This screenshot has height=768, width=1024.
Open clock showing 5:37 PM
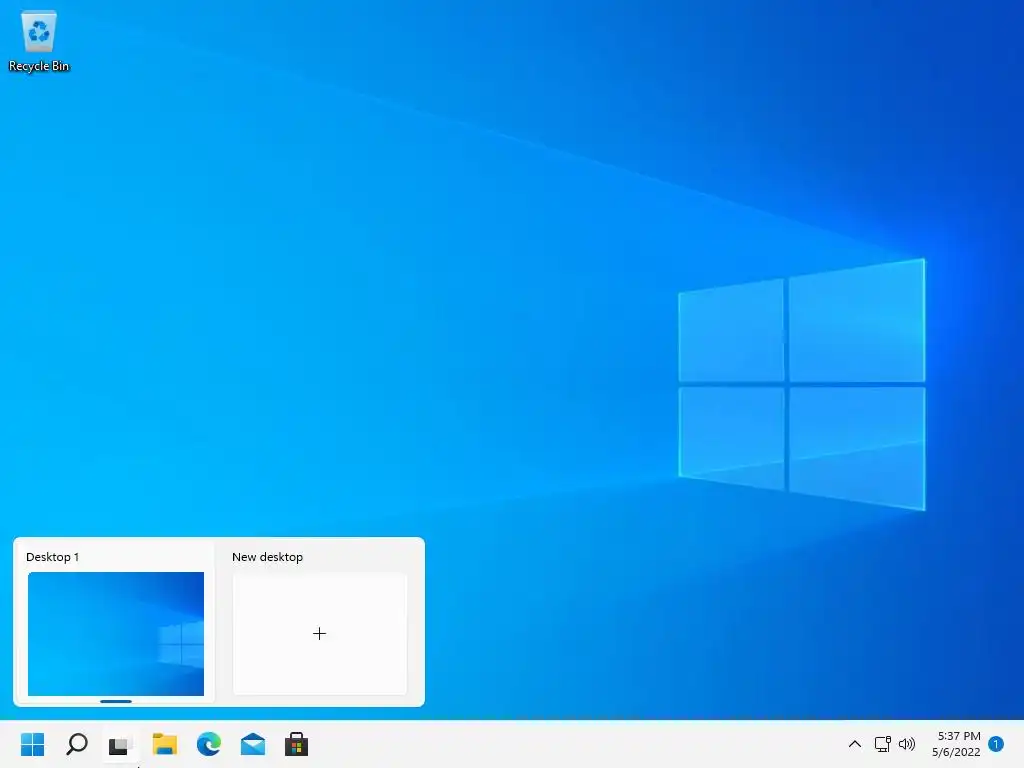click(957, 744)
